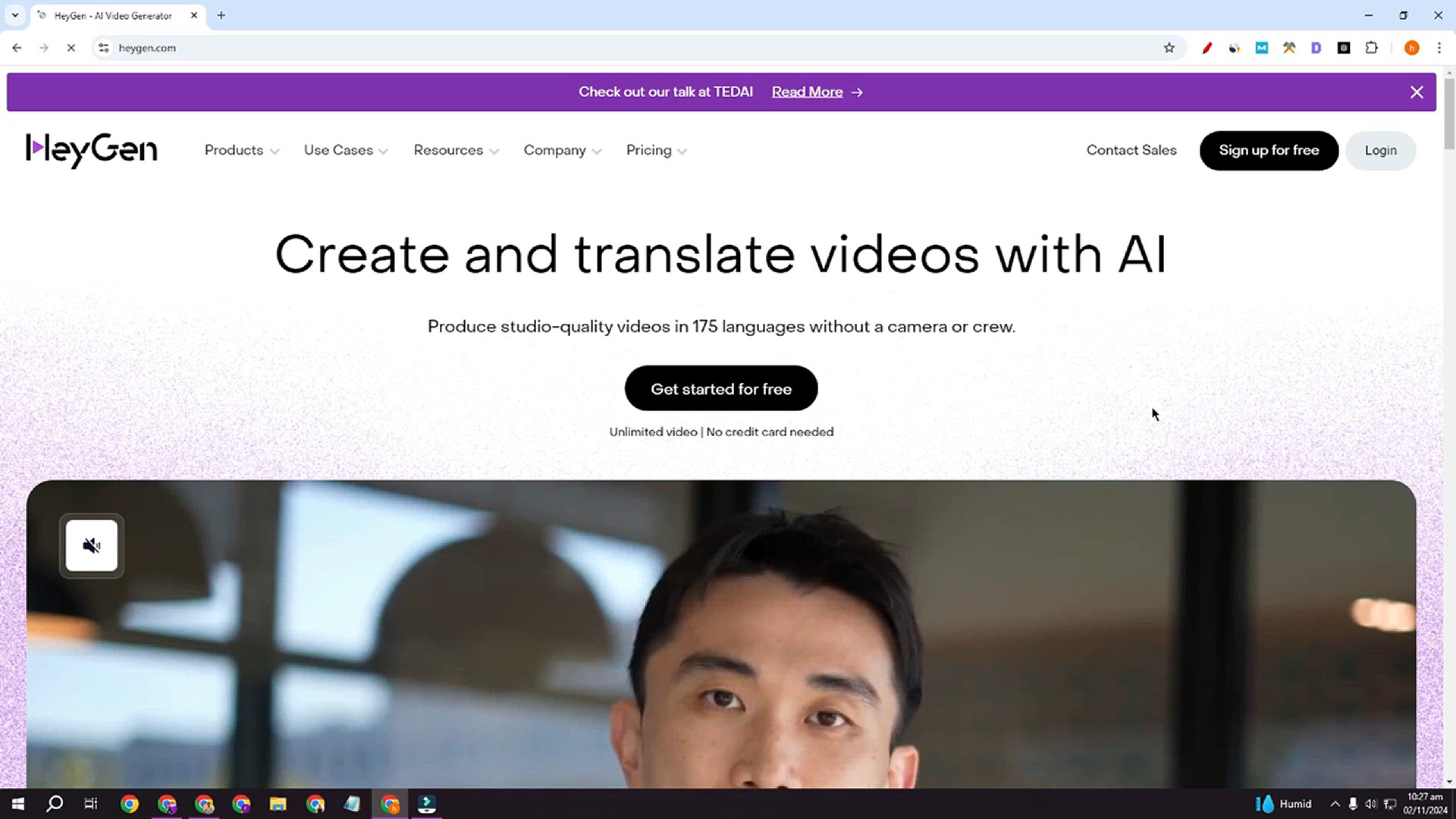Expand the Company menu
Screen dimensions: 1456x819
[562, 150]
